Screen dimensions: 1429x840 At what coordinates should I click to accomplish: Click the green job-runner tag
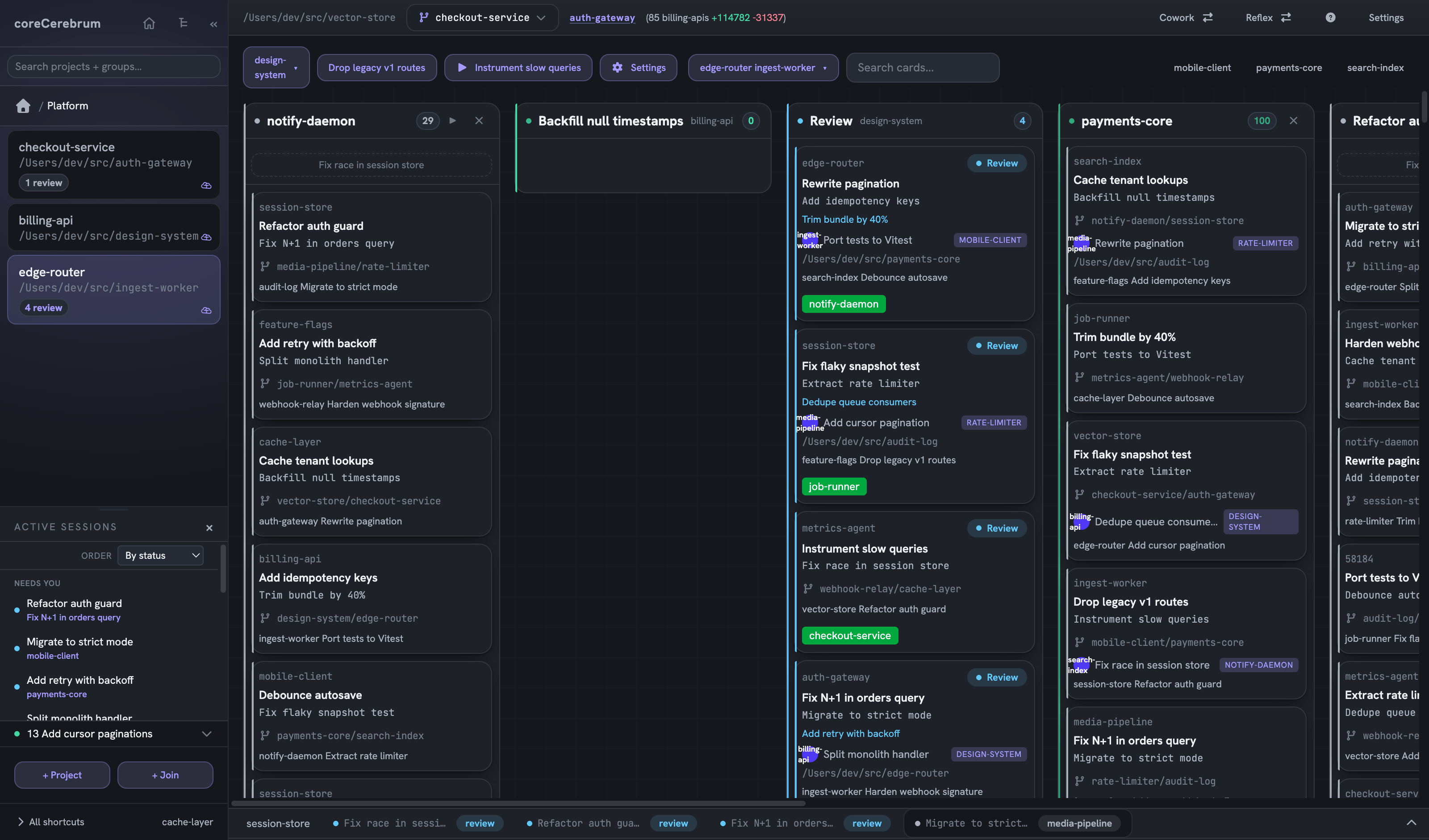[x=834, y=487]
